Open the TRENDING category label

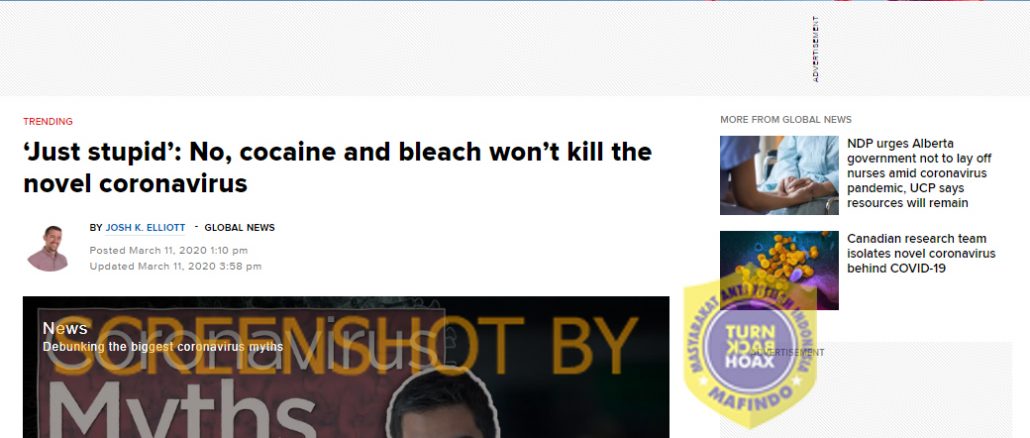click(x=48, y=121)
